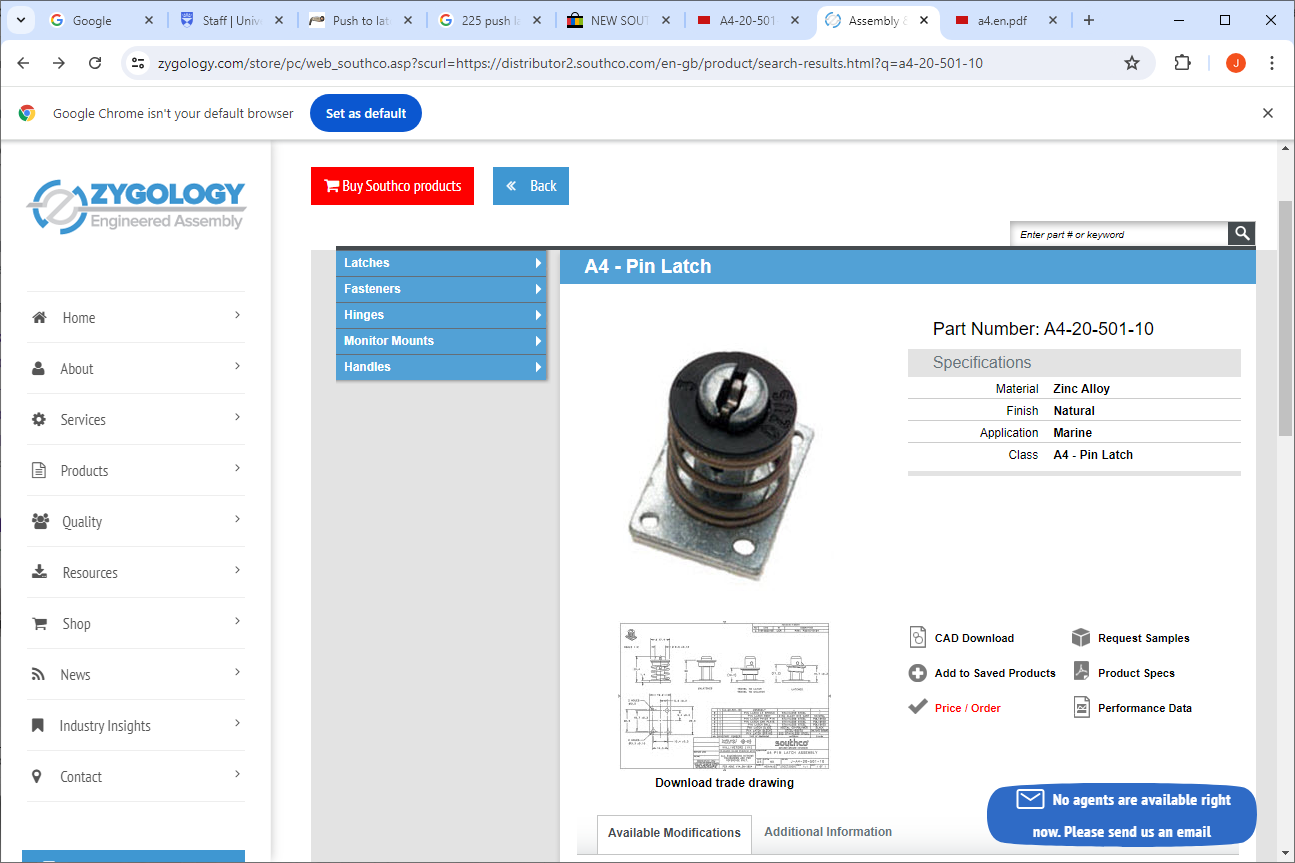The height and width of the screenshot is (863, 1295).
Task: Click the Resources download icon
Action: point(39,573)
